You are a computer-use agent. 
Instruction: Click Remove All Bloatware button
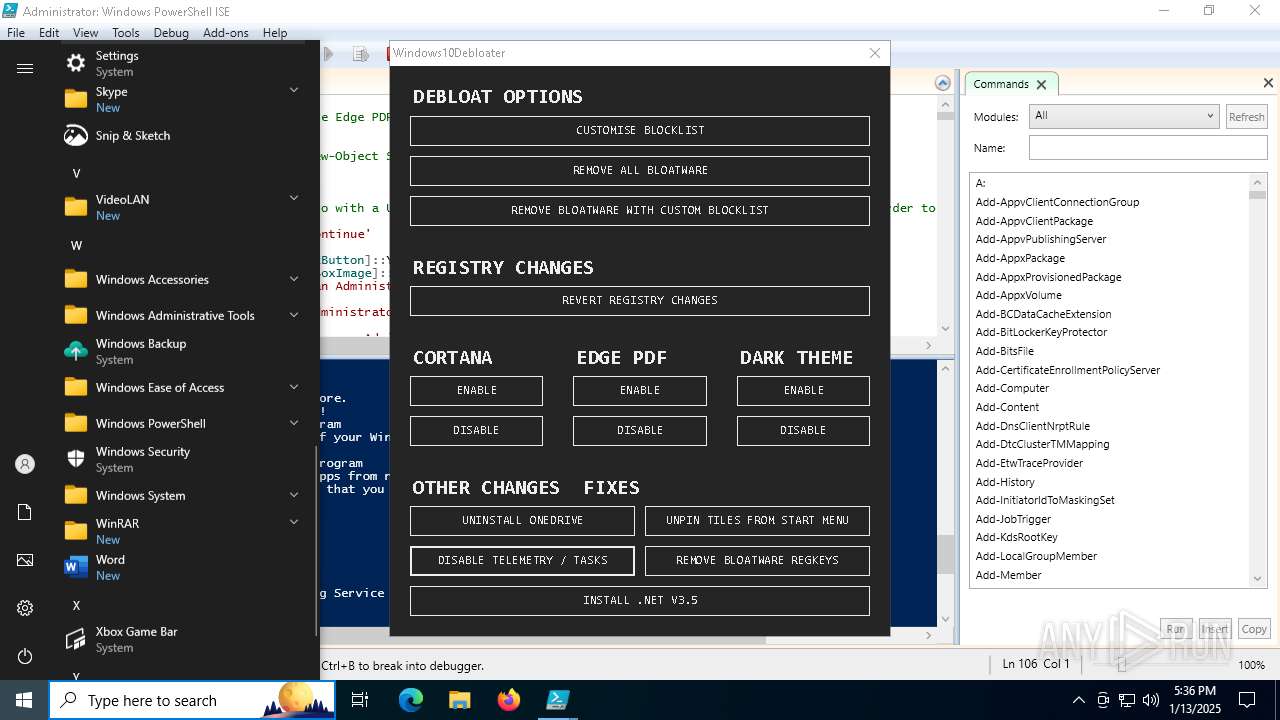point(640,170)
